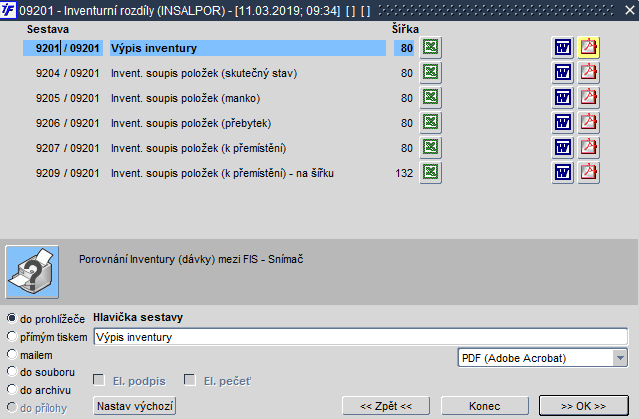The image size is (639, 419).
Task: Export report 9209 na šířku to PDF
Action: coord(588,173)
